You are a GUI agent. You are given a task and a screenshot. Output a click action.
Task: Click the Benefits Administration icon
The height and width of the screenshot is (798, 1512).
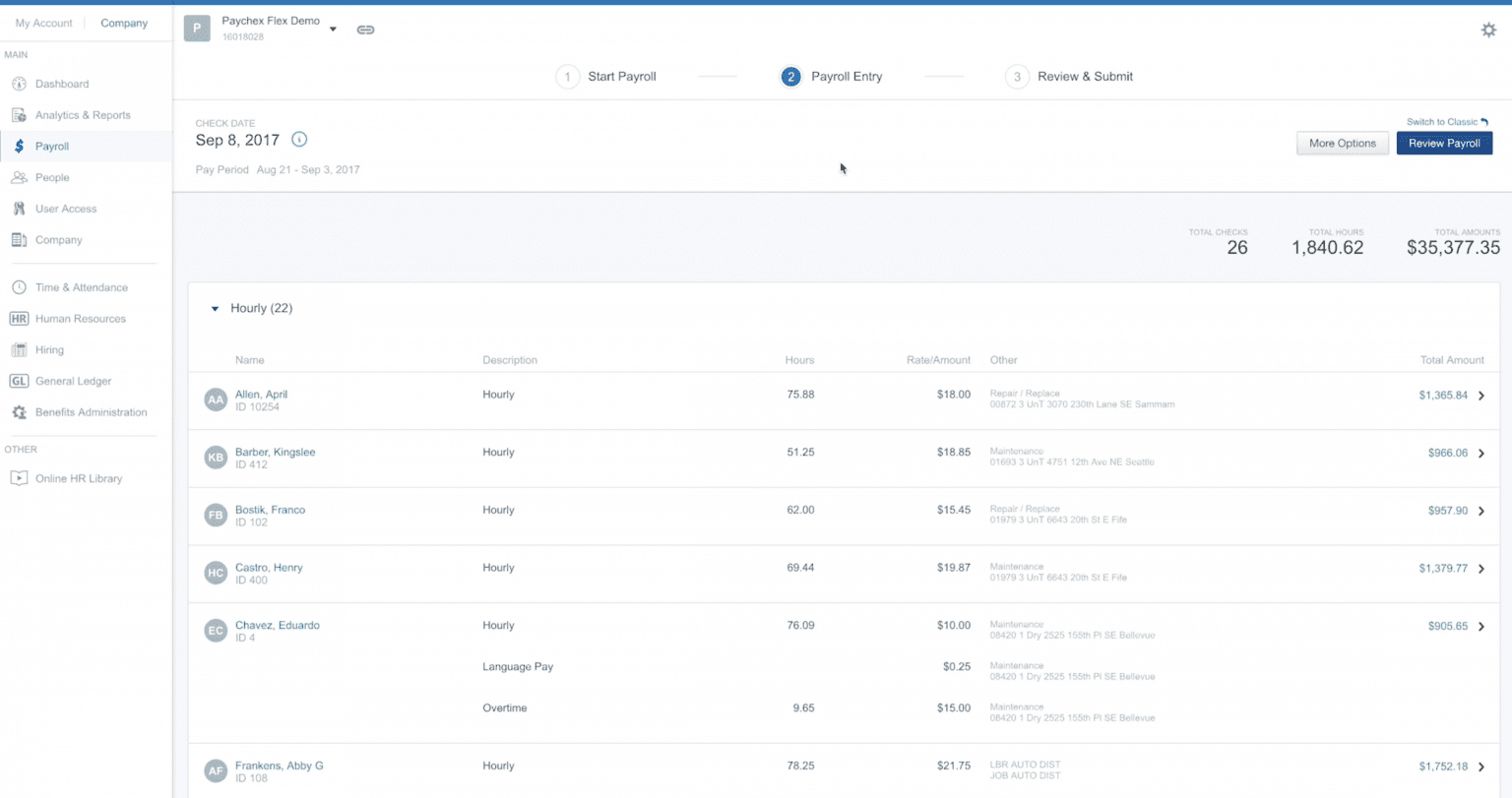point(18,412)
